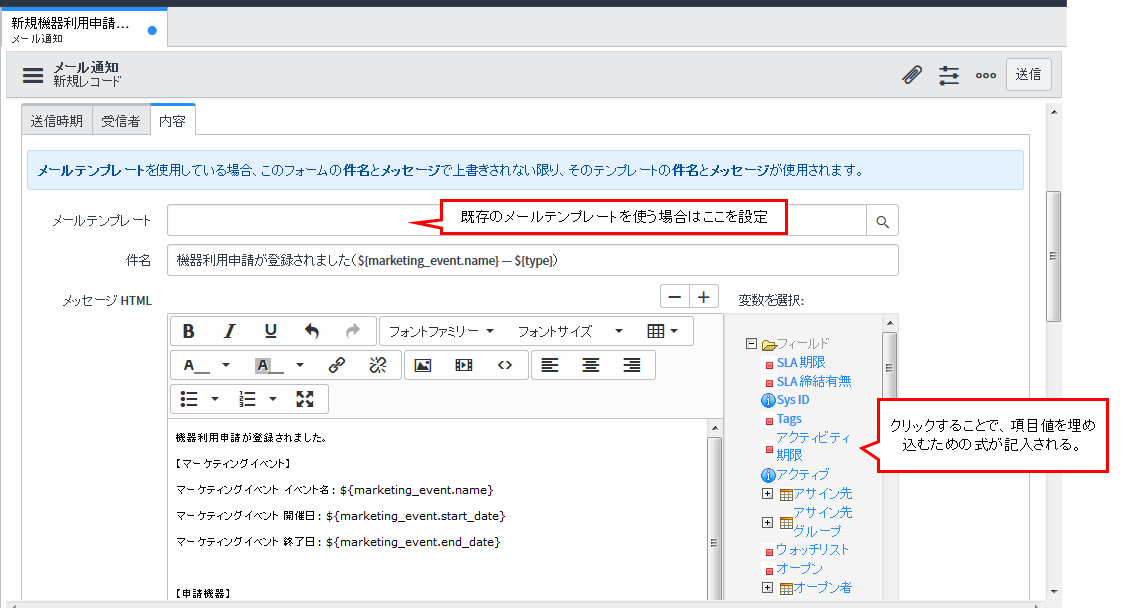
Task: Insert the ウォッチリスト field variable
Action: [812, 550]
